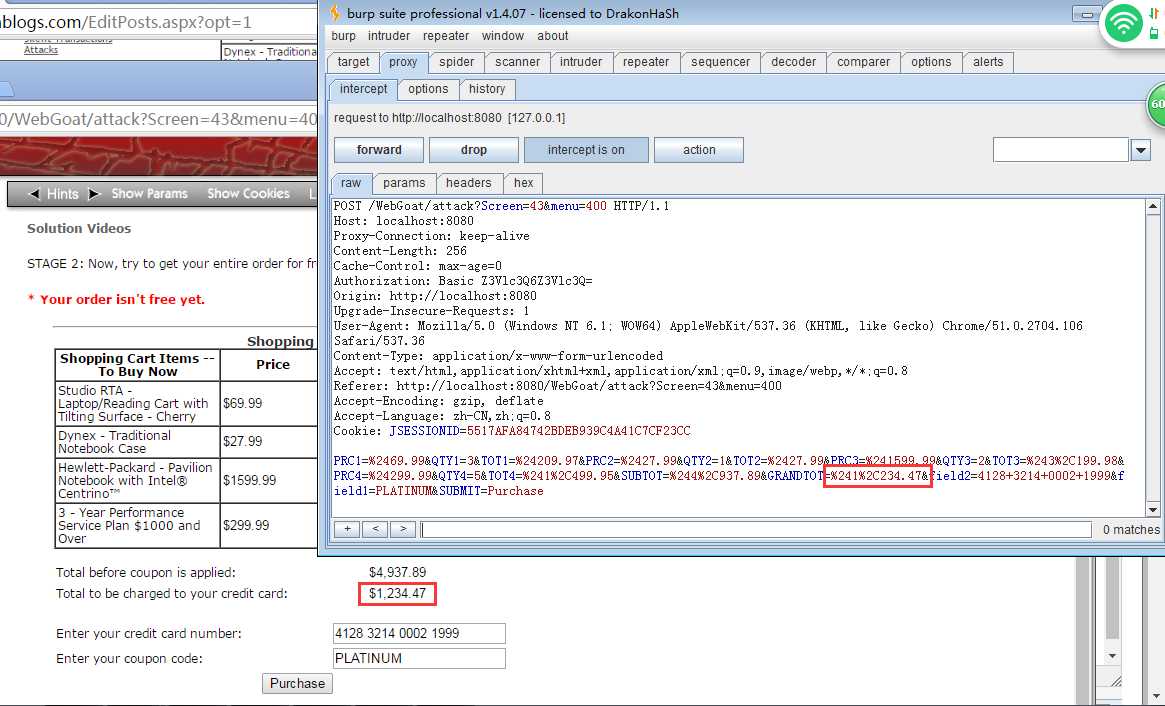
Task: Switch to the decoder tab
Action: pos(794,62)
